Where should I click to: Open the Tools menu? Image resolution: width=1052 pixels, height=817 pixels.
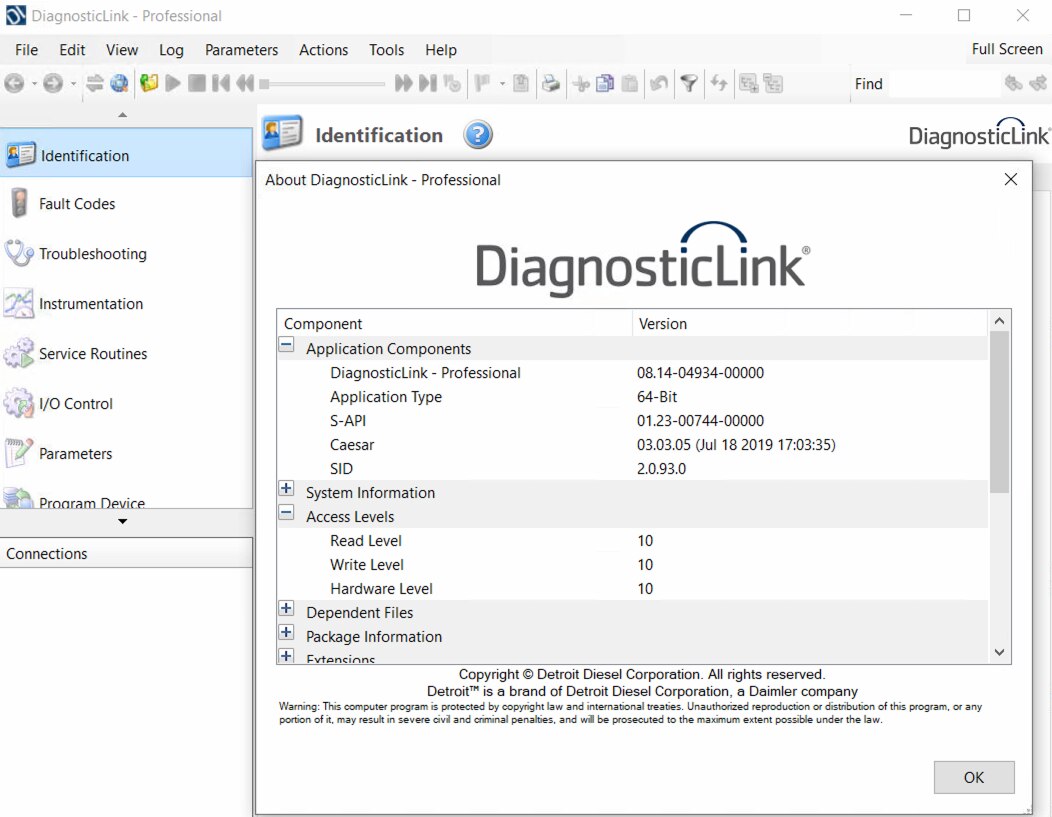point(386,49)
